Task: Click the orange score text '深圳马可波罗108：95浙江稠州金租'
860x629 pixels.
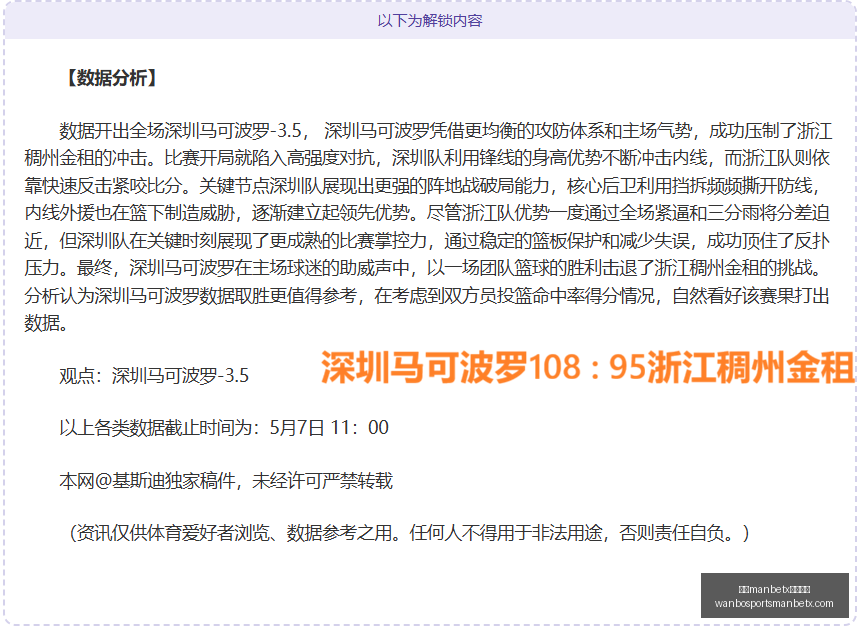Action: pos(587,367)
